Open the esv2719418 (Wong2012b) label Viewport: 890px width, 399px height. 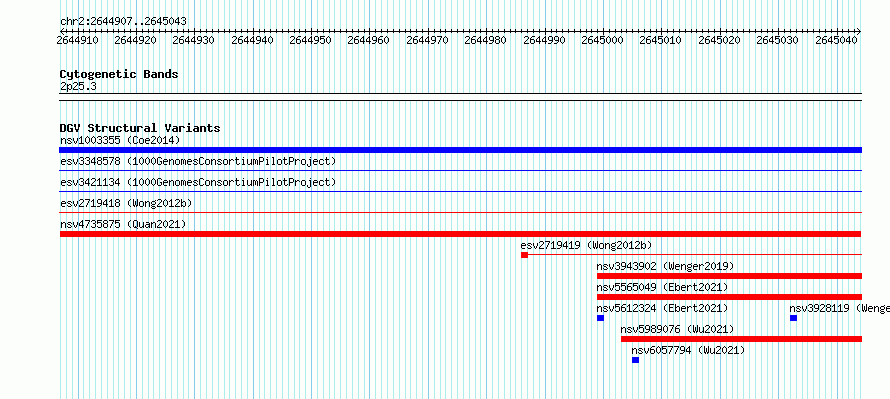pyautogui.click(x=125, y=203)
